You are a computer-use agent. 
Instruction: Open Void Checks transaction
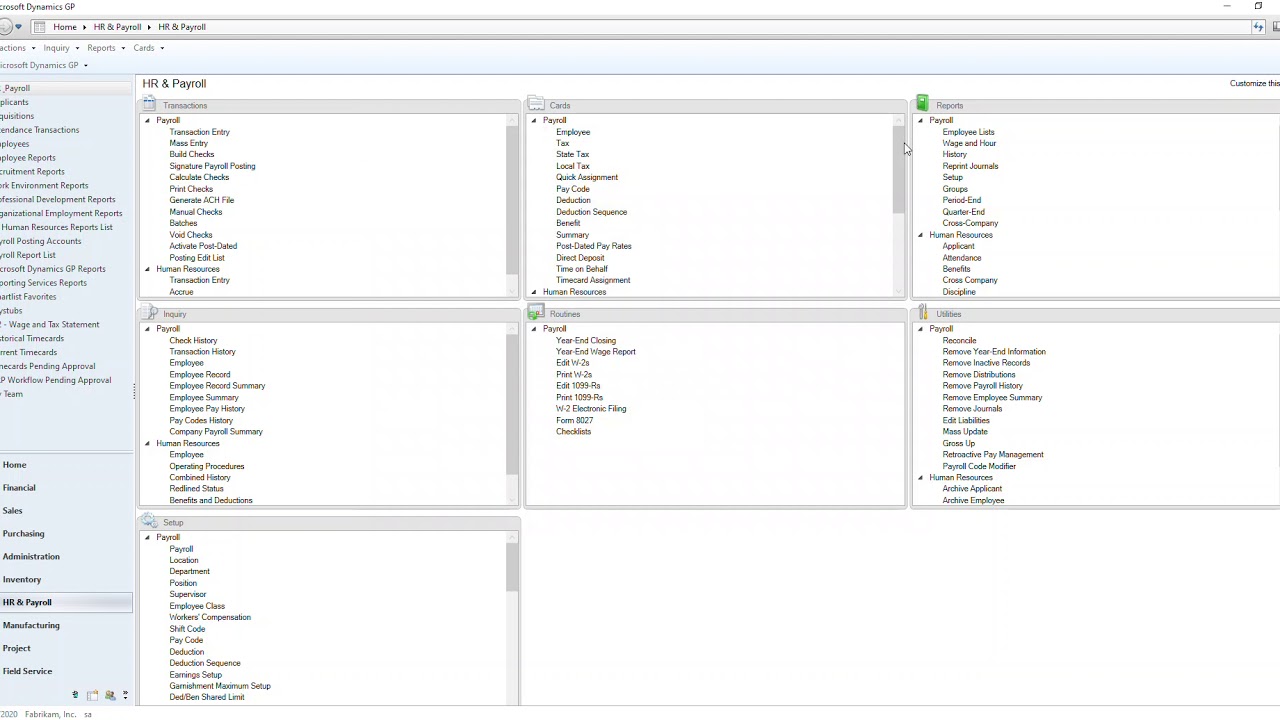[190, 235]
